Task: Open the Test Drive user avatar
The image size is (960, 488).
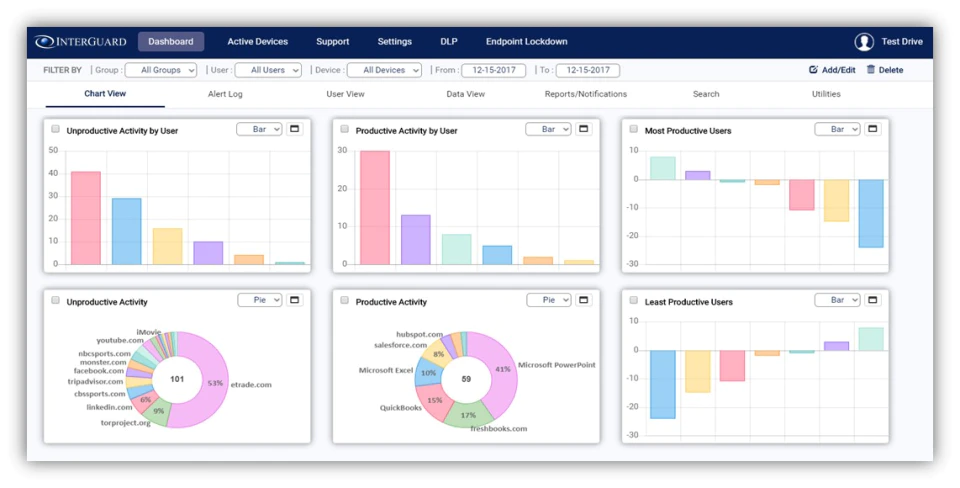Action: pos(864,42)
